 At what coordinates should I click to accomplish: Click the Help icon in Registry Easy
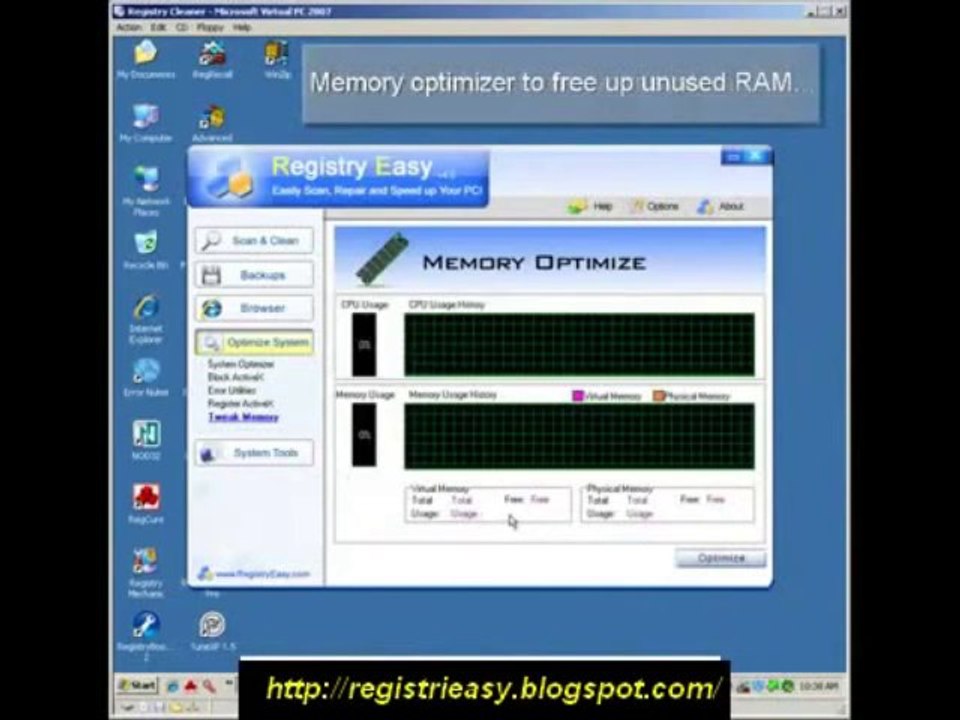pyautogui.click(x=577, y=206)
